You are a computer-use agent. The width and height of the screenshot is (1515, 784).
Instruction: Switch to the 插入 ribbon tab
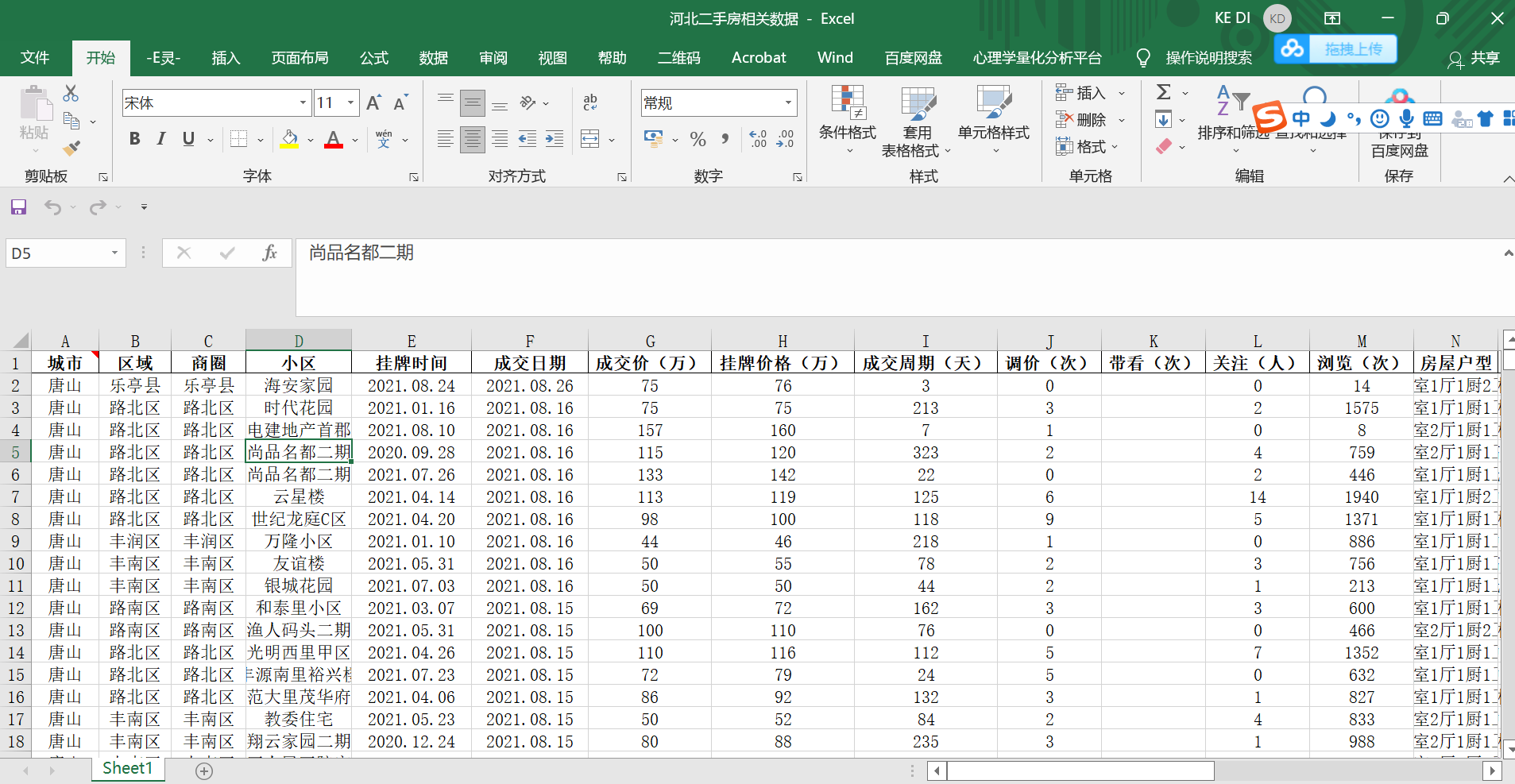[226, 58]
